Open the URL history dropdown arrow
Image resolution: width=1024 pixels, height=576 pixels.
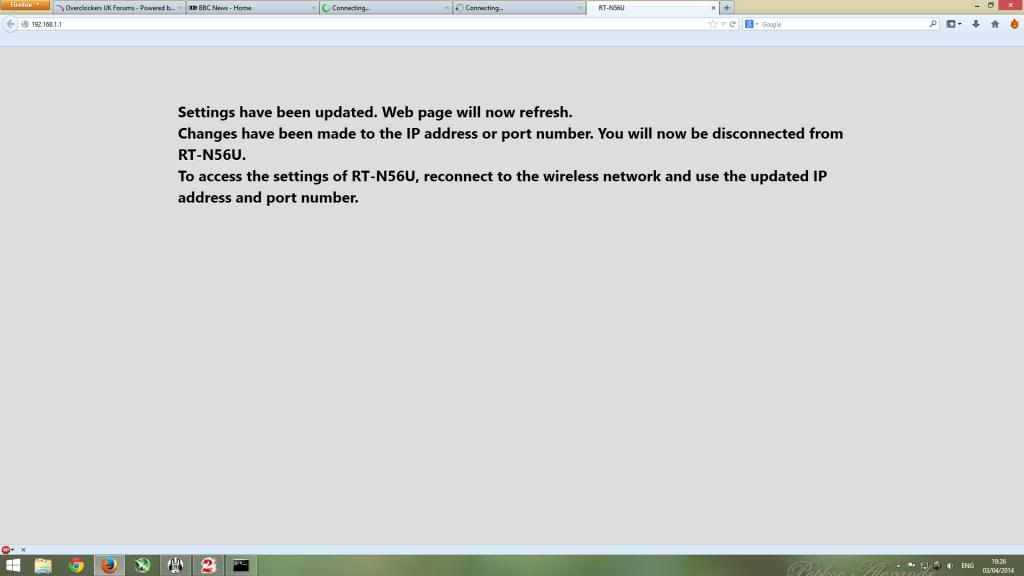723,24
